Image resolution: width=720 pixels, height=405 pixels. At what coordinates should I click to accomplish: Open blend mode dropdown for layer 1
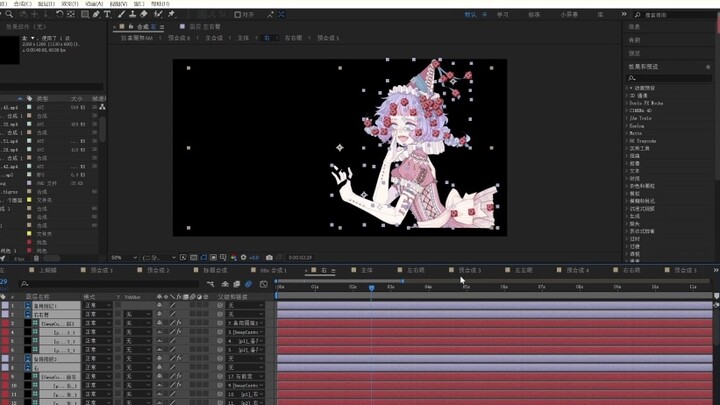click(x=98, y=305)
